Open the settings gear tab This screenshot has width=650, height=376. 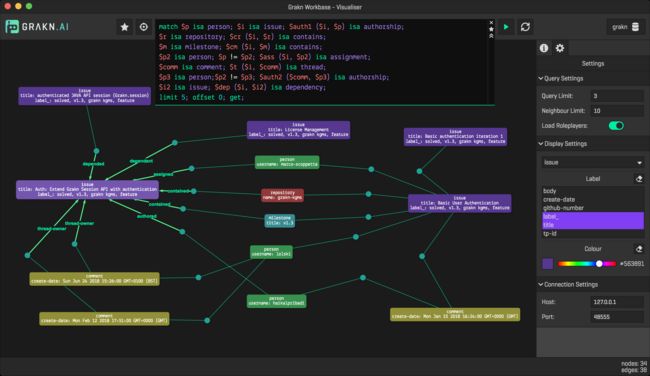pyautogui.click(x=560, y=48)
